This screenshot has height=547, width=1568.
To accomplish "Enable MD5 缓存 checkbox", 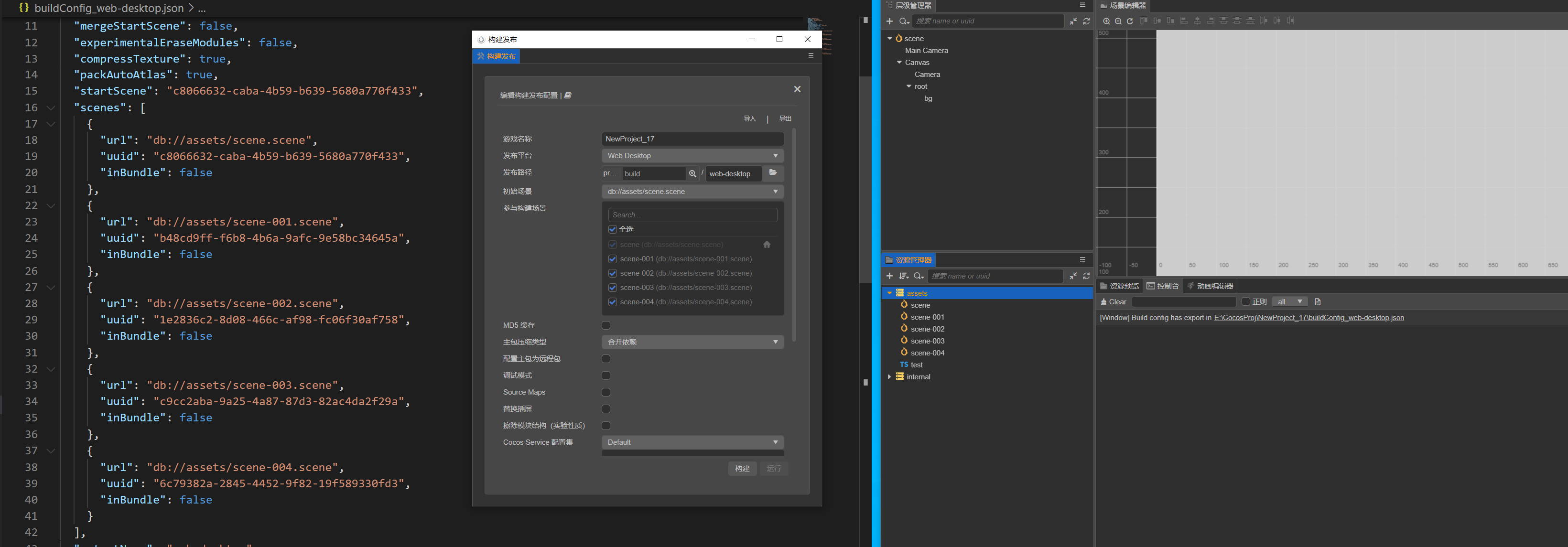I will [606, 325].
